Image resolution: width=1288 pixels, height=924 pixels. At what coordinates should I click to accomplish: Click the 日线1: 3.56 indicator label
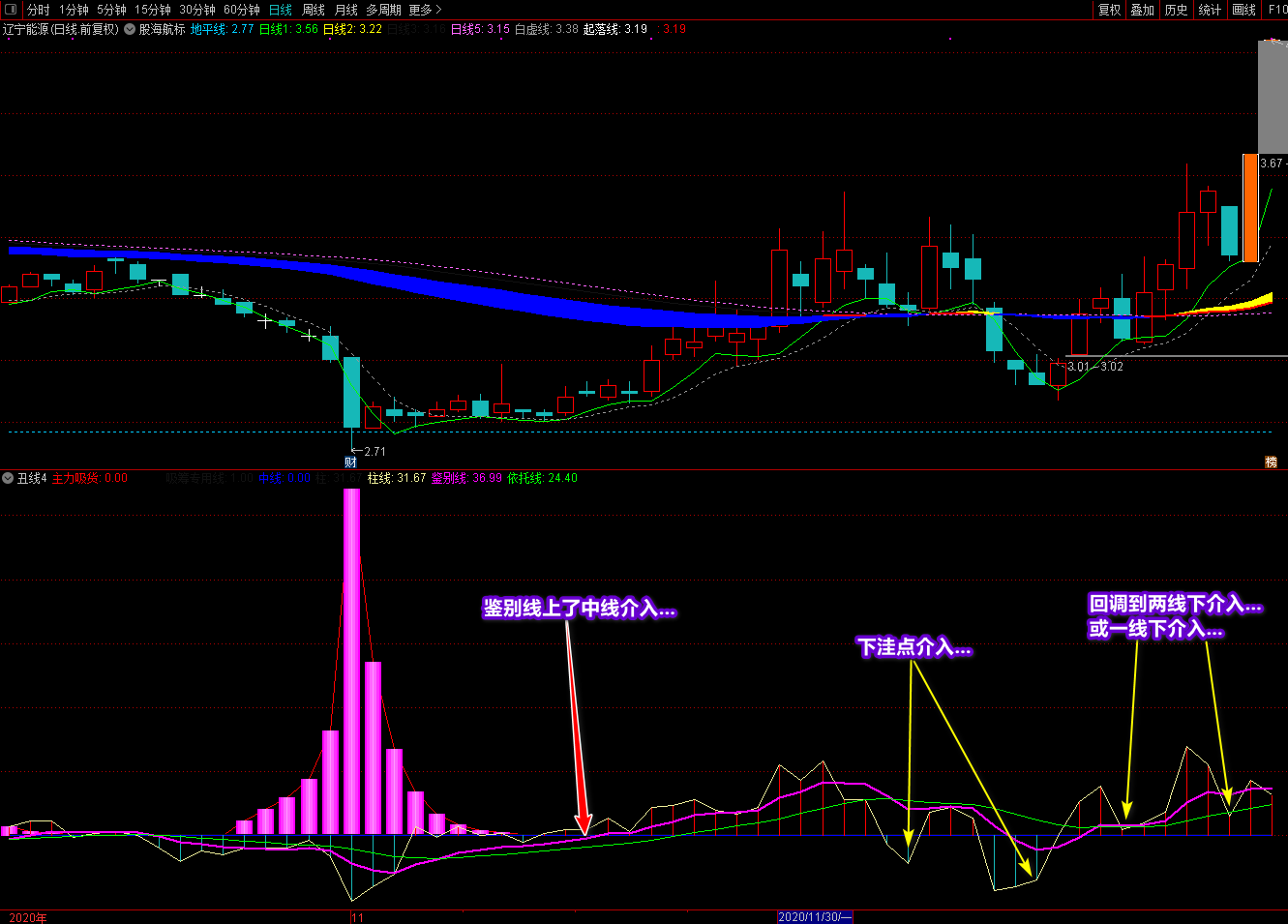288,29
